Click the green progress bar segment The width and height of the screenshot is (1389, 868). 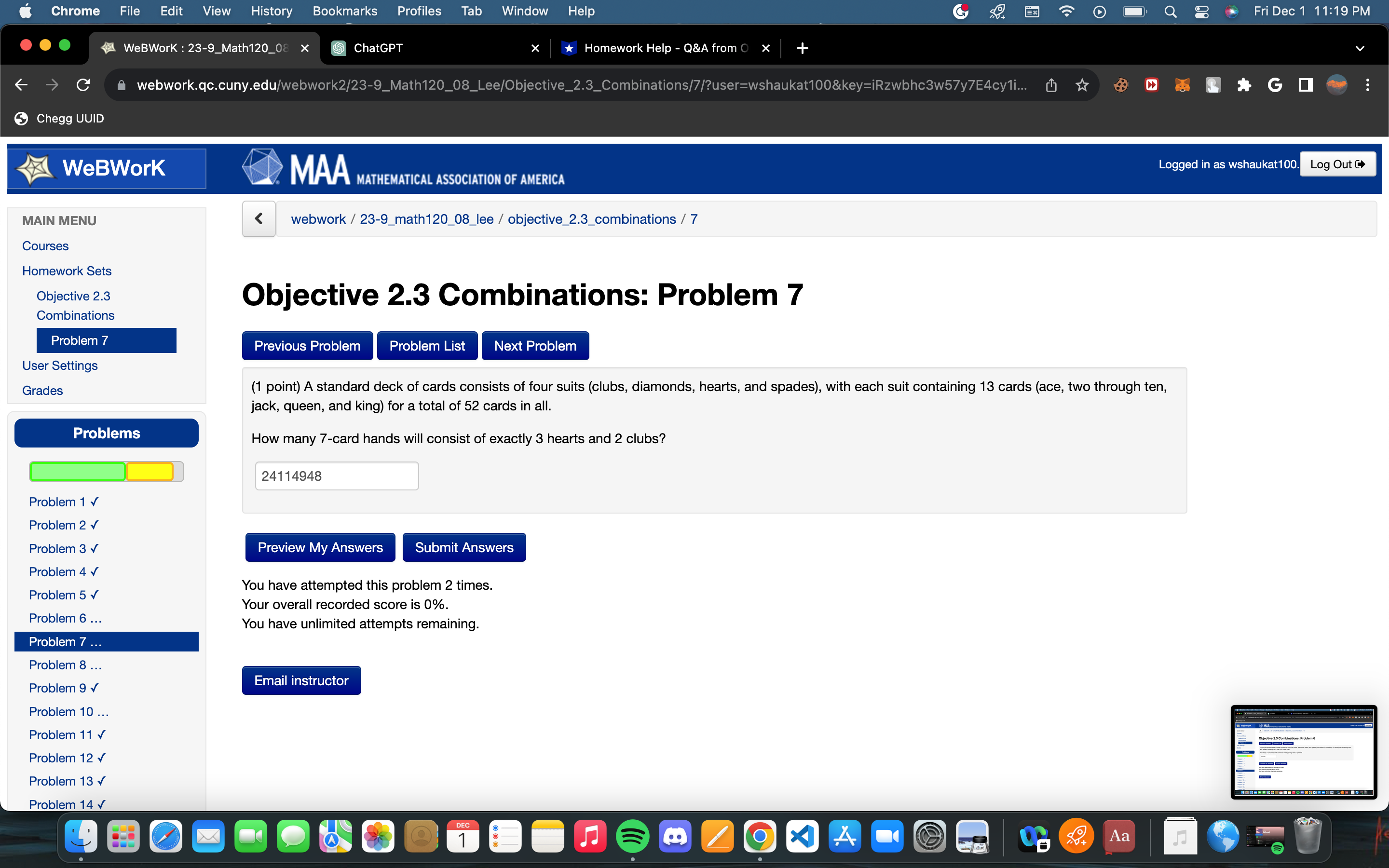tap(77, 471)
